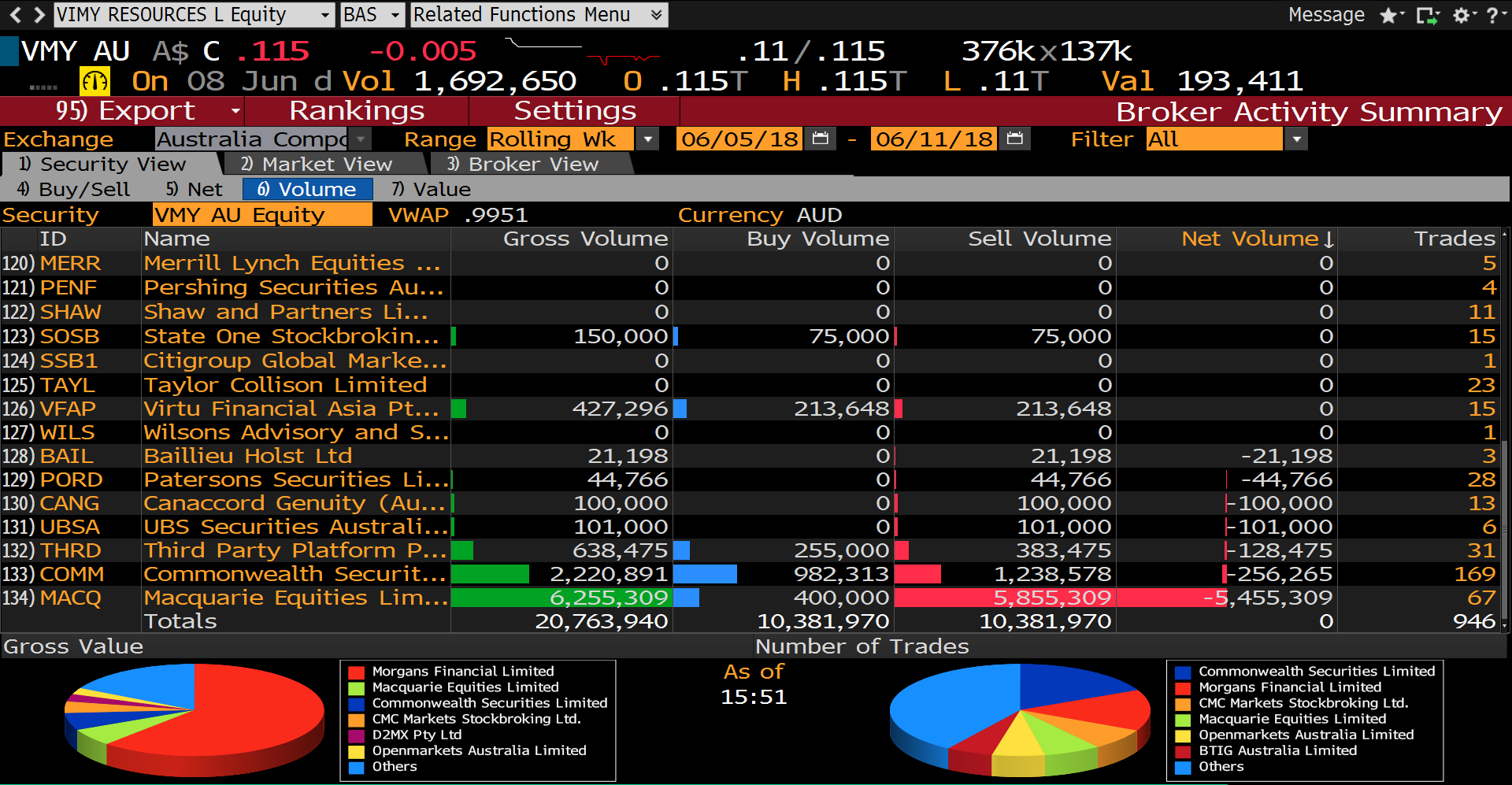Open Canaccord Genuity broker name
Viewport: 1512px width, 785px height.
[295, 503]
